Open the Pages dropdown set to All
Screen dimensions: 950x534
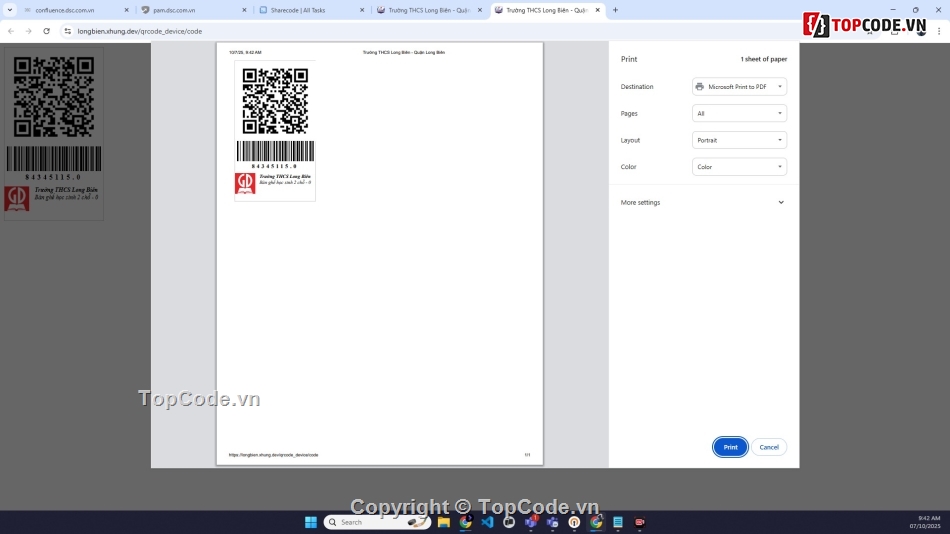coord(739,114)
